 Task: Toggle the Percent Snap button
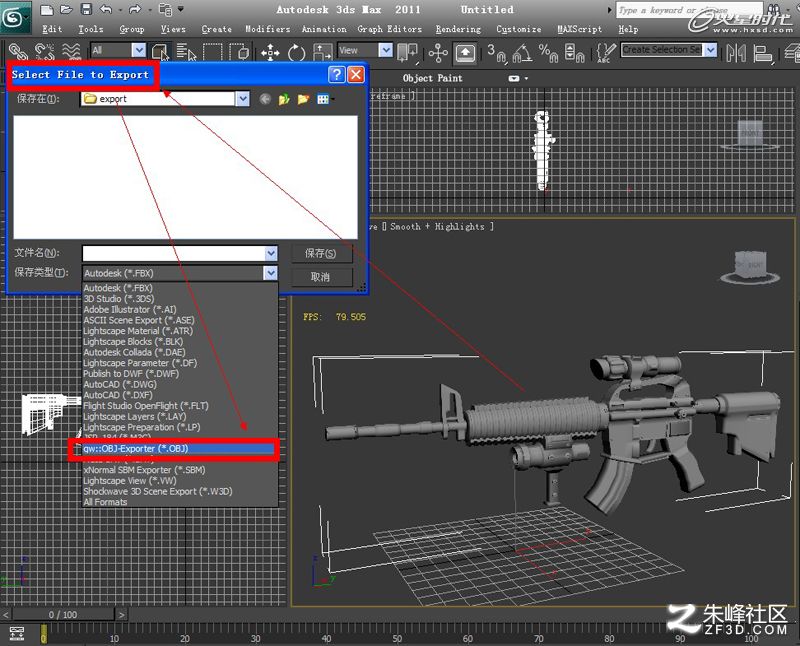tap(548, 52)
